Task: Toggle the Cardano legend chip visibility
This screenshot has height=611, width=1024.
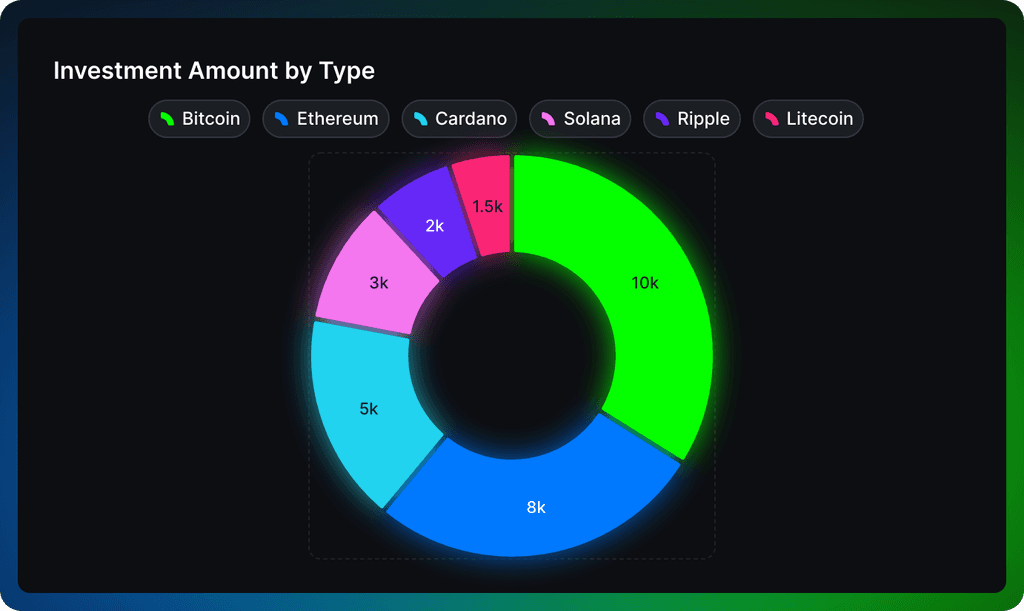Action: pos(459,118)
